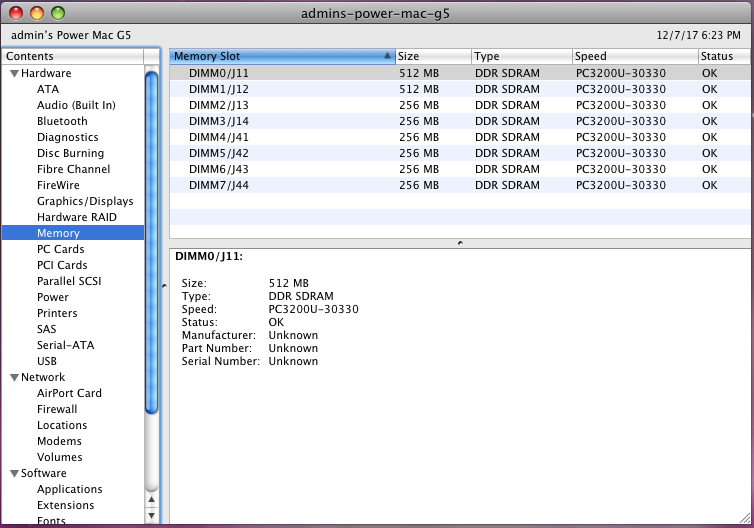Click admin's Power Mac G5 label

[71, 35]
